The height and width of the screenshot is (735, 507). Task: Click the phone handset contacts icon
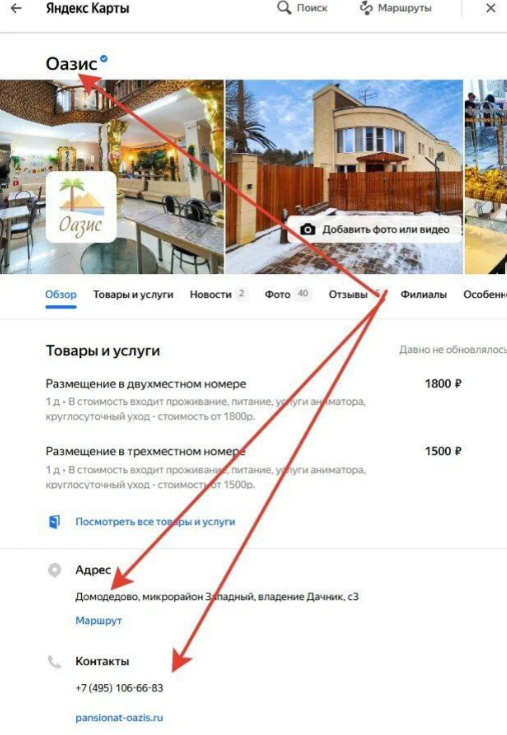pyautogui.click(x=54, y=661)
